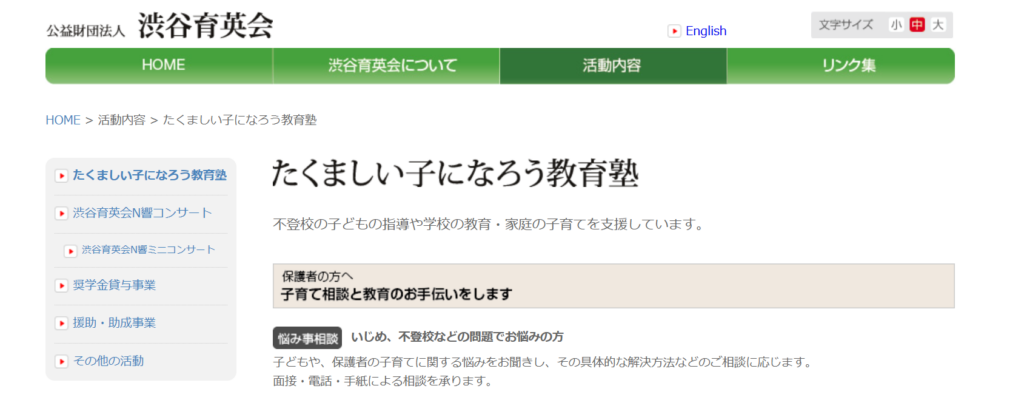1024x397 pixels.
Task: Click arrow icon beside その他の活動
Action: (x=61, y=361)
